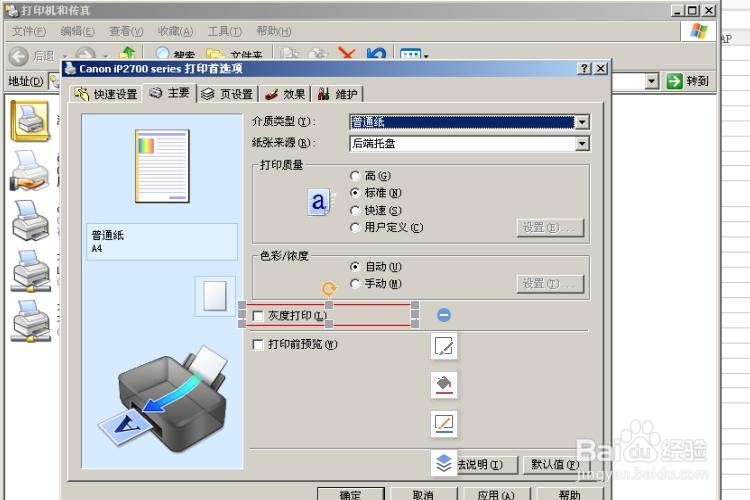This screenshot has width=750, height=500.
Task: Enable the 灰度打印 checkbox
Action: (x=258, y=316)
